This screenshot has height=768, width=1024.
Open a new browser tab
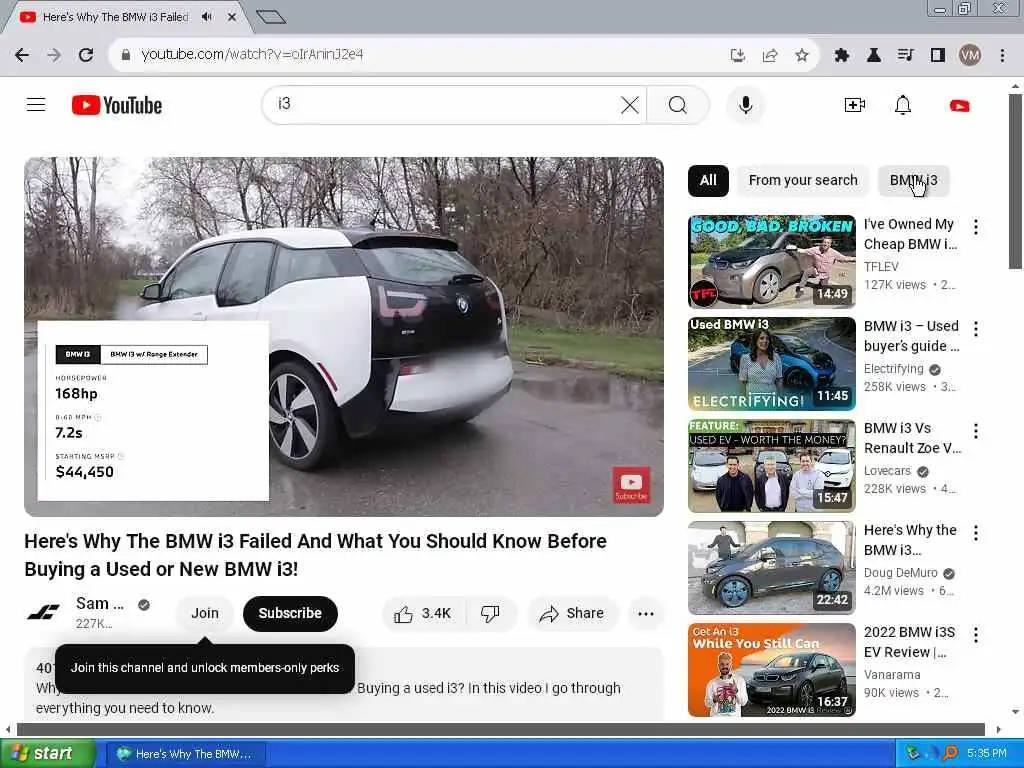pos(271,17)
